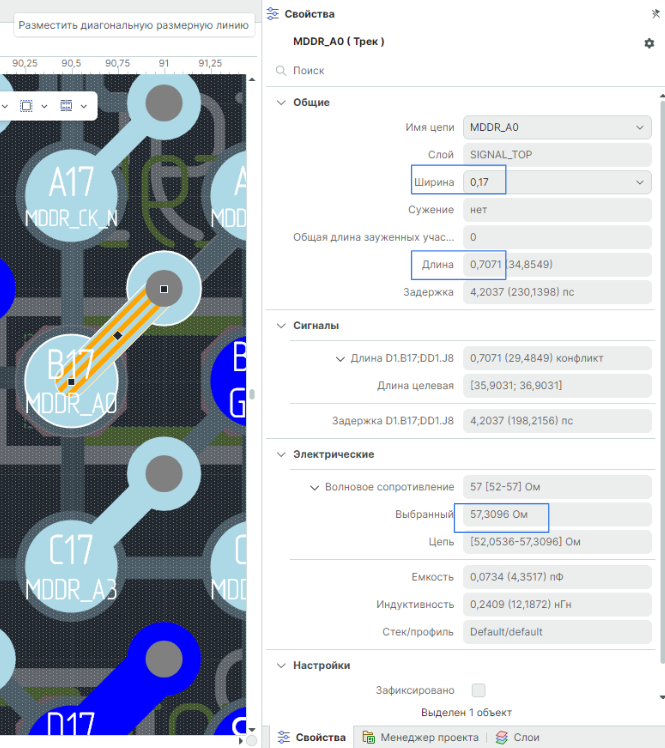
Task: Select the rectangle selection mode icon
Action: [x=26, y=106]
